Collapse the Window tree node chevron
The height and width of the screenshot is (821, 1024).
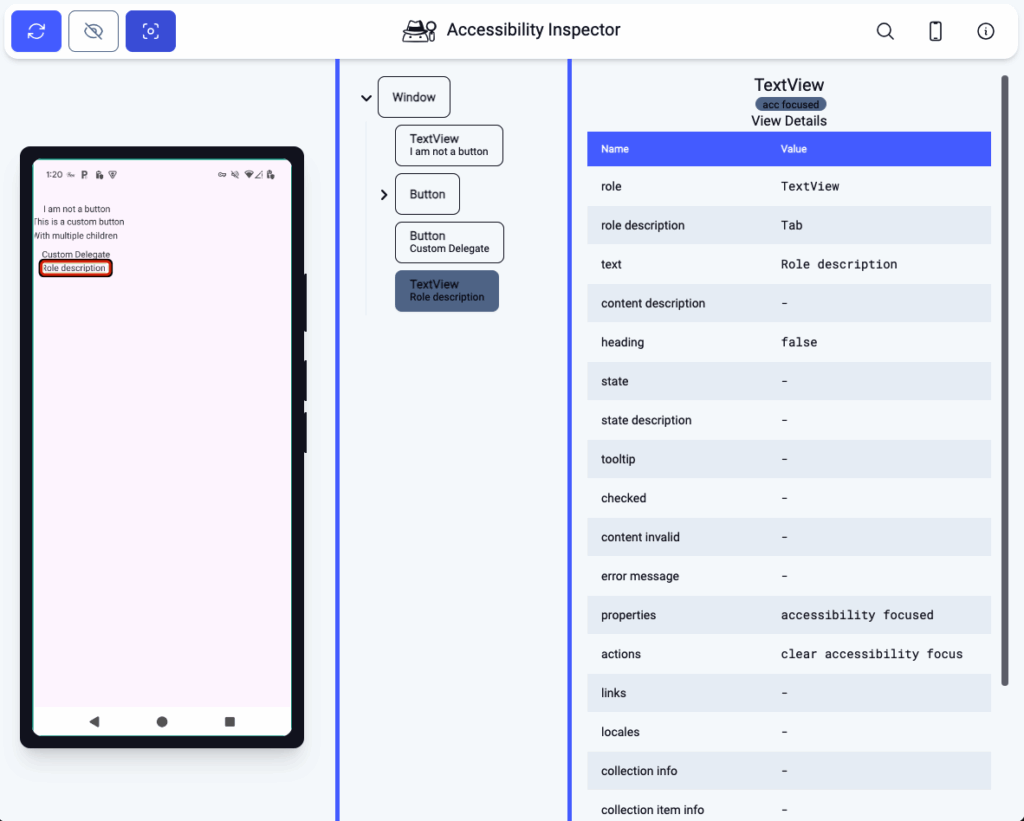tap(366, 98)
